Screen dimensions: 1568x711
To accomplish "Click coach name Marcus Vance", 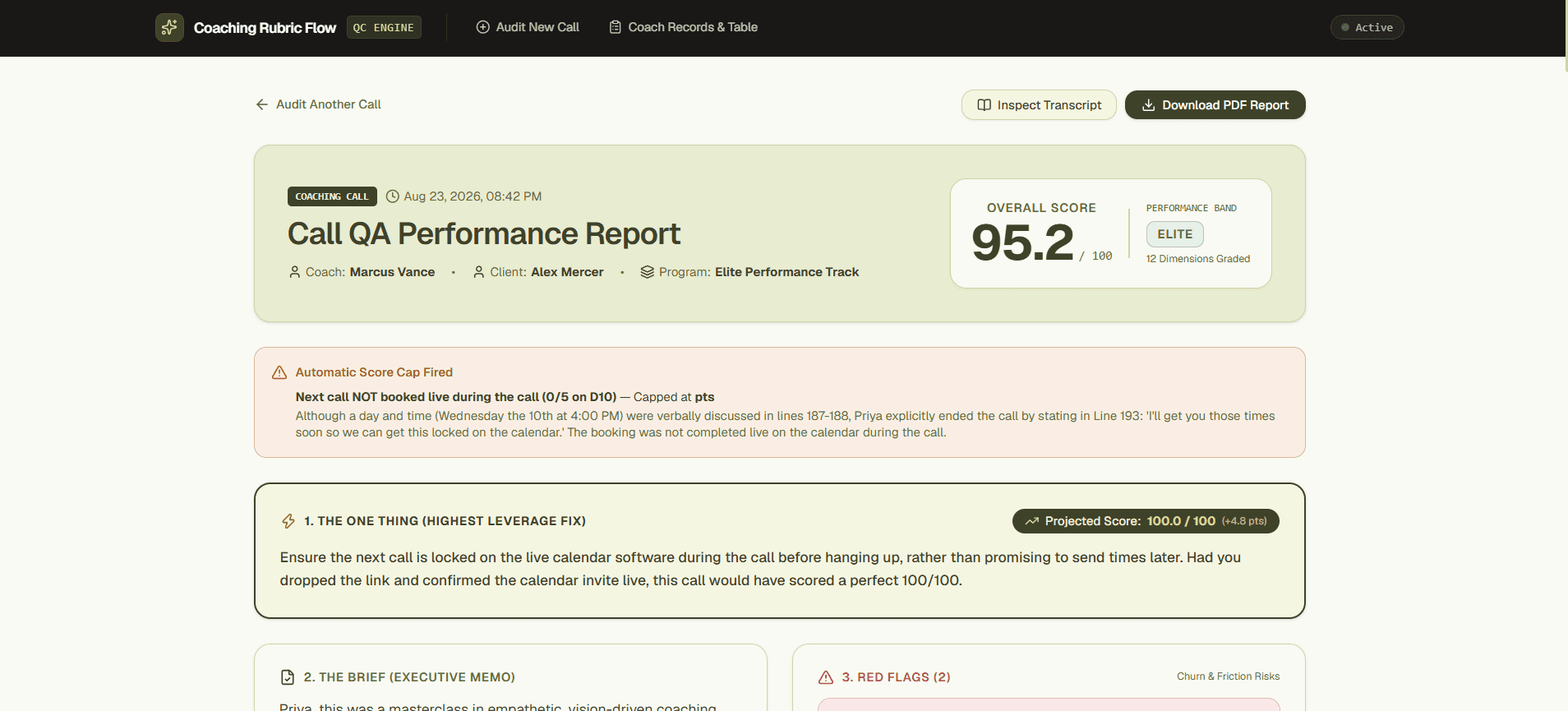I will coord(393,272).
